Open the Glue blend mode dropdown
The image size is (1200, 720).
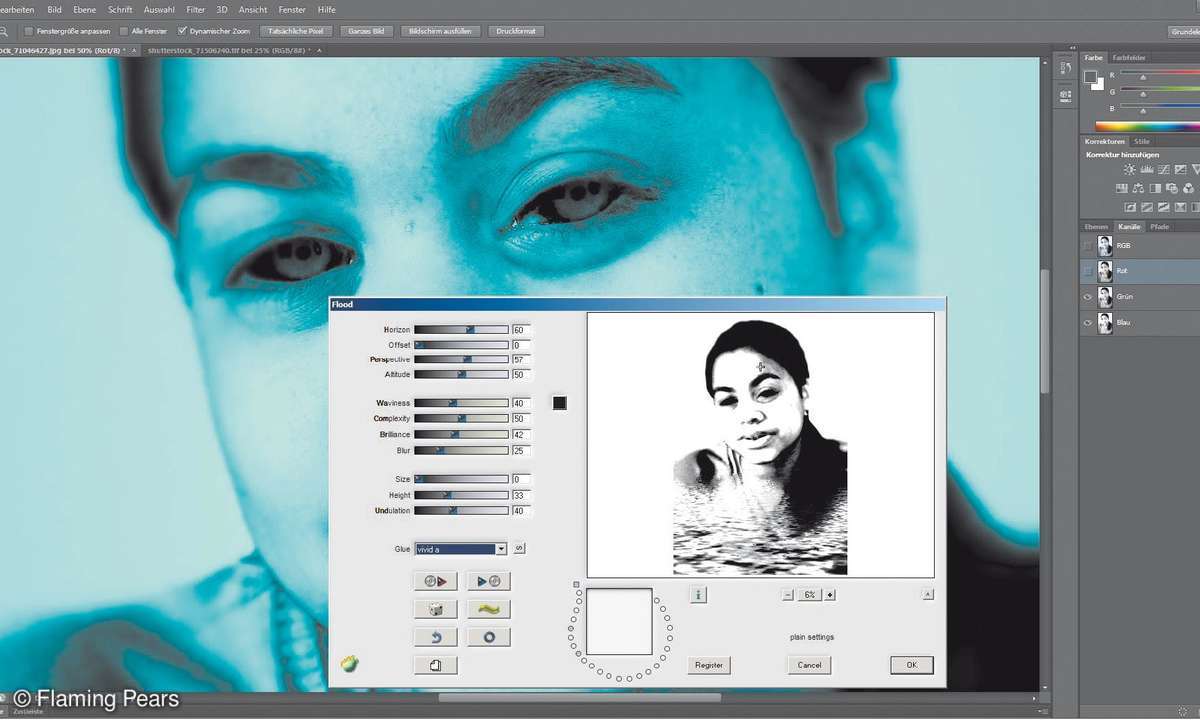coord(461,549)
